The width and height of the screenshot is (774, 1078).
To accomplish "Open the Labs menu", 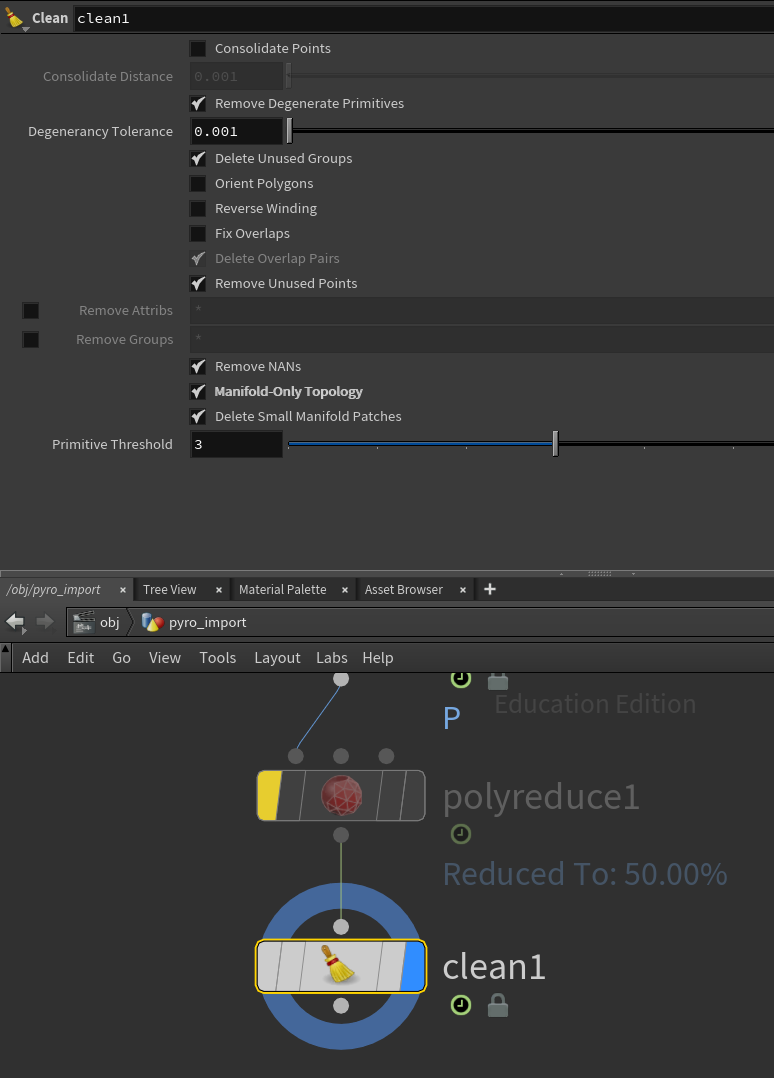I will 331,658.
